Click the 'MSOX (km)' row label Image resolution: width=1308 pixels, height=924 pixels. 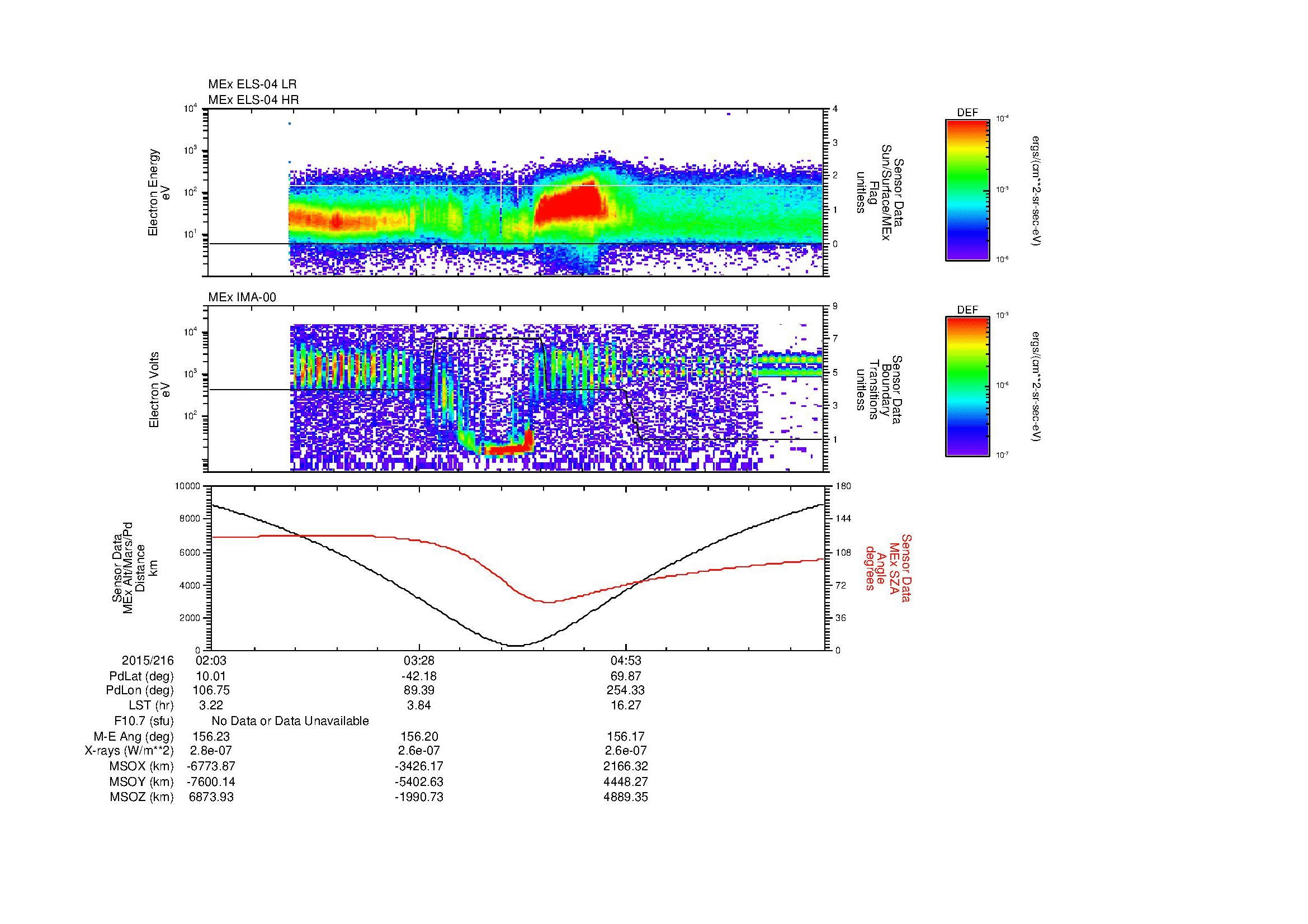(x=141, y=766)
